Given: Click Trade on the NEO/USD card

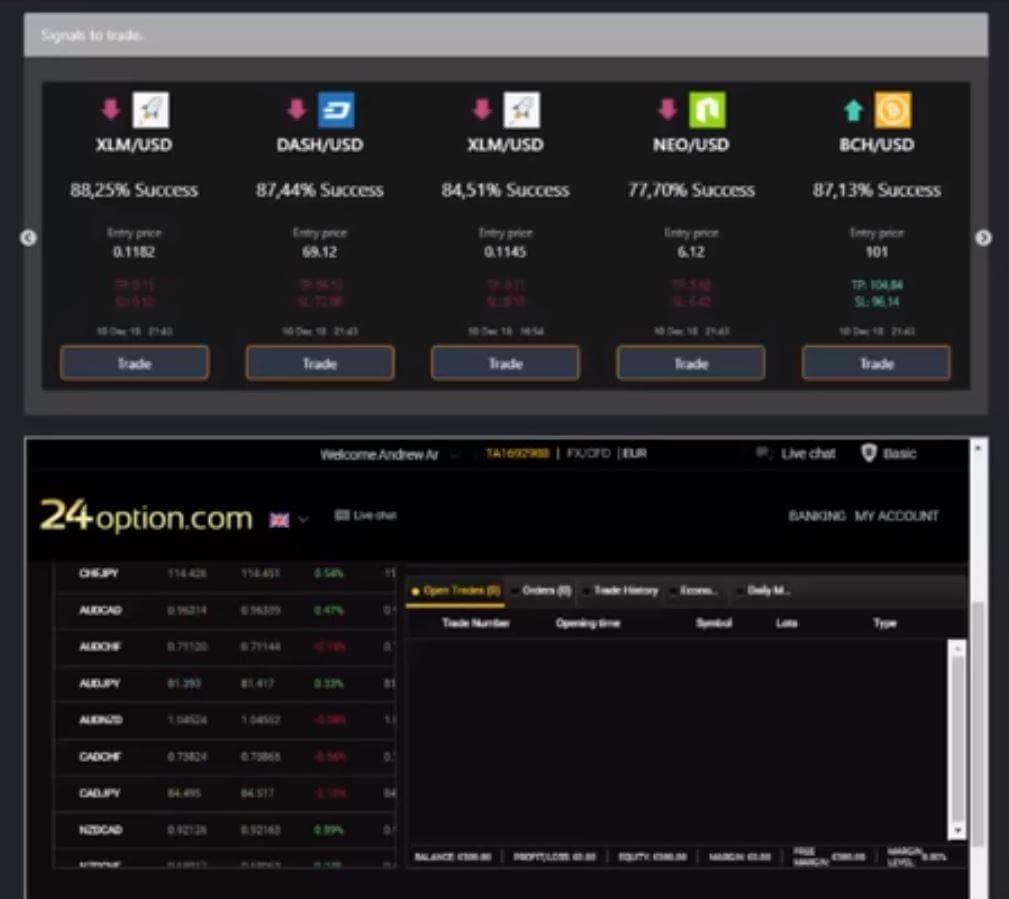Looking at the screenshot, I should (x=690, y=364).
